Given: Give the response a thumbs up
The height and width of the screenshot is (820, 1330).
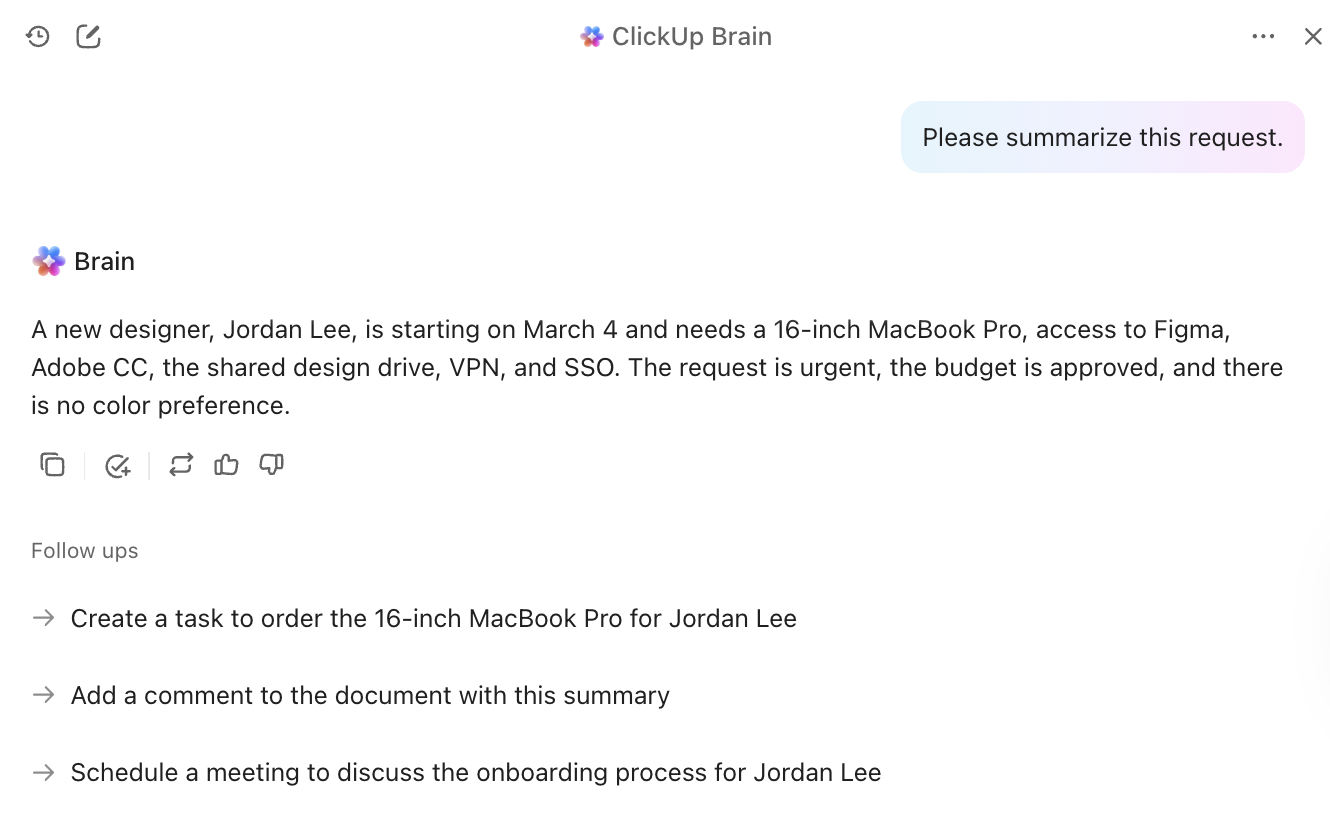Looking at the screenshot, I should pyautogui.click(x=226, y=464).
